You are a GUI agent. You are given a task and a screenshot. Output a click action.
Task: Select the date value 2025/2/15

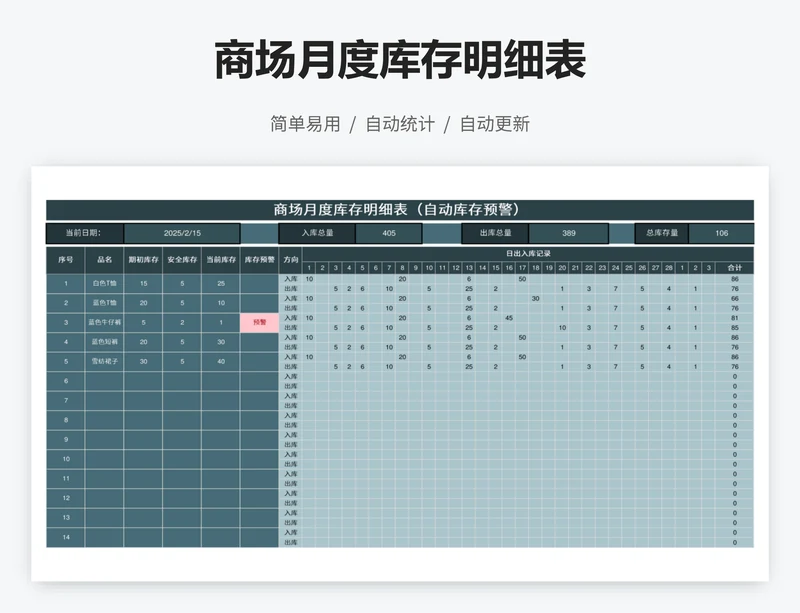[182, 233]
